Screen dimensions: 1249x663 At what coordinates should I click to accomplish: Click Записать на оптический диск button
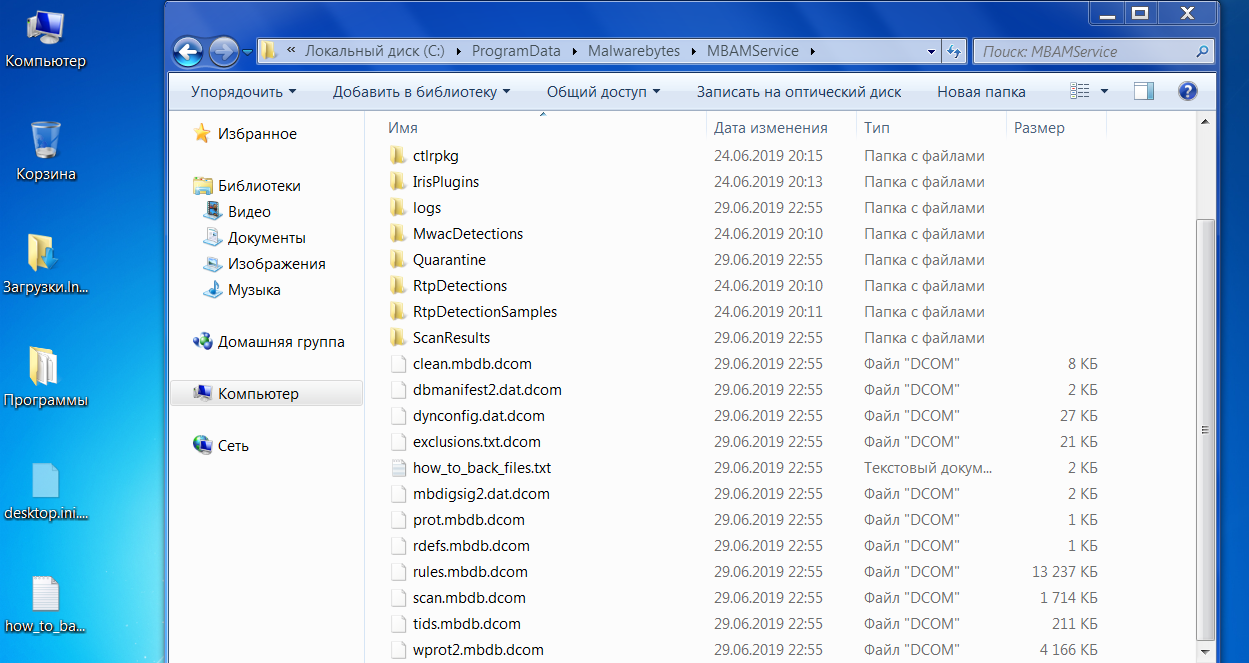click(798, 92)
